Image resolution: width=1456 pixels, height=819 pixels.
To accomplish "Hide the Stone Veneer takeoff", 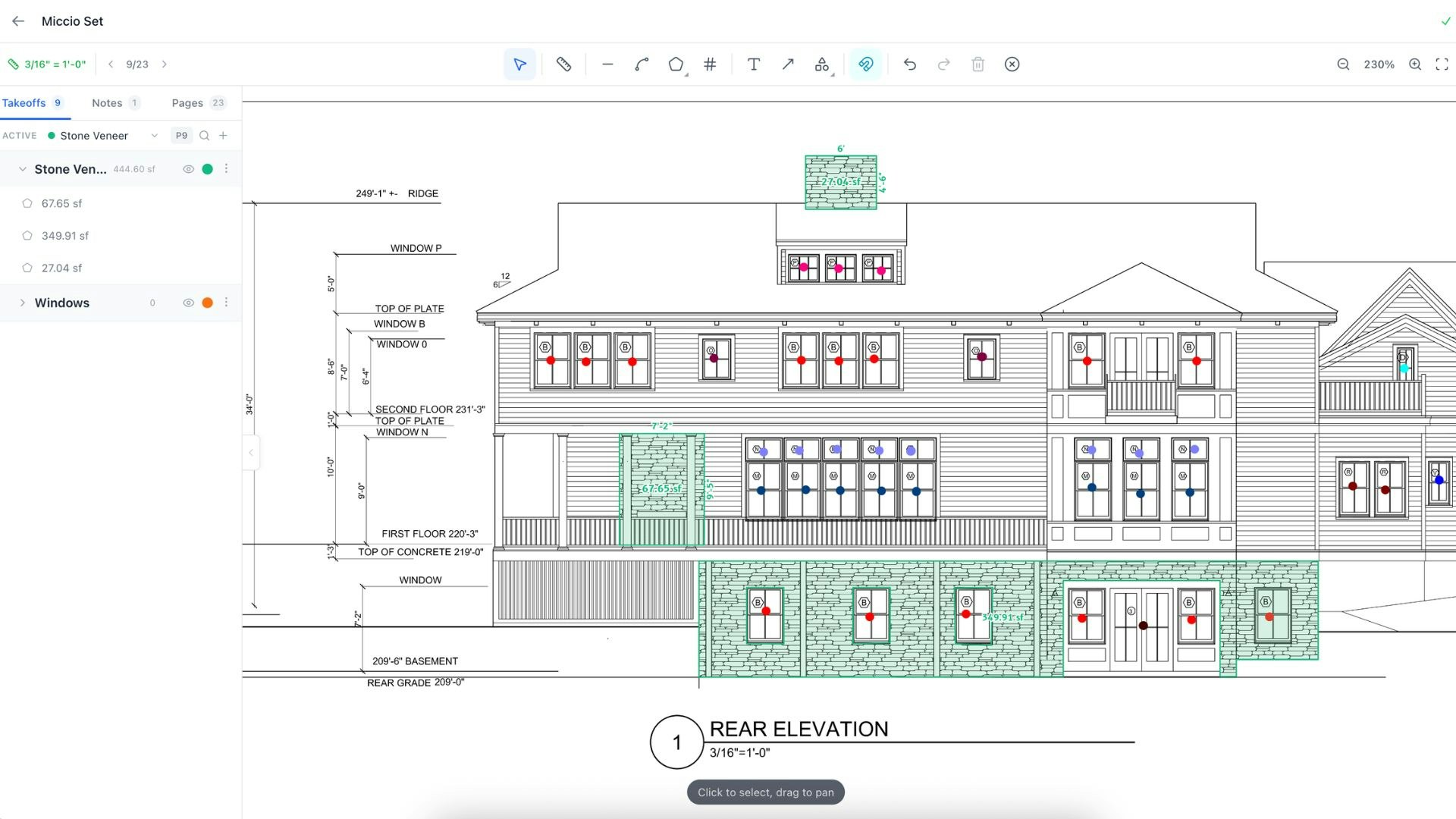I will [188, 168].
